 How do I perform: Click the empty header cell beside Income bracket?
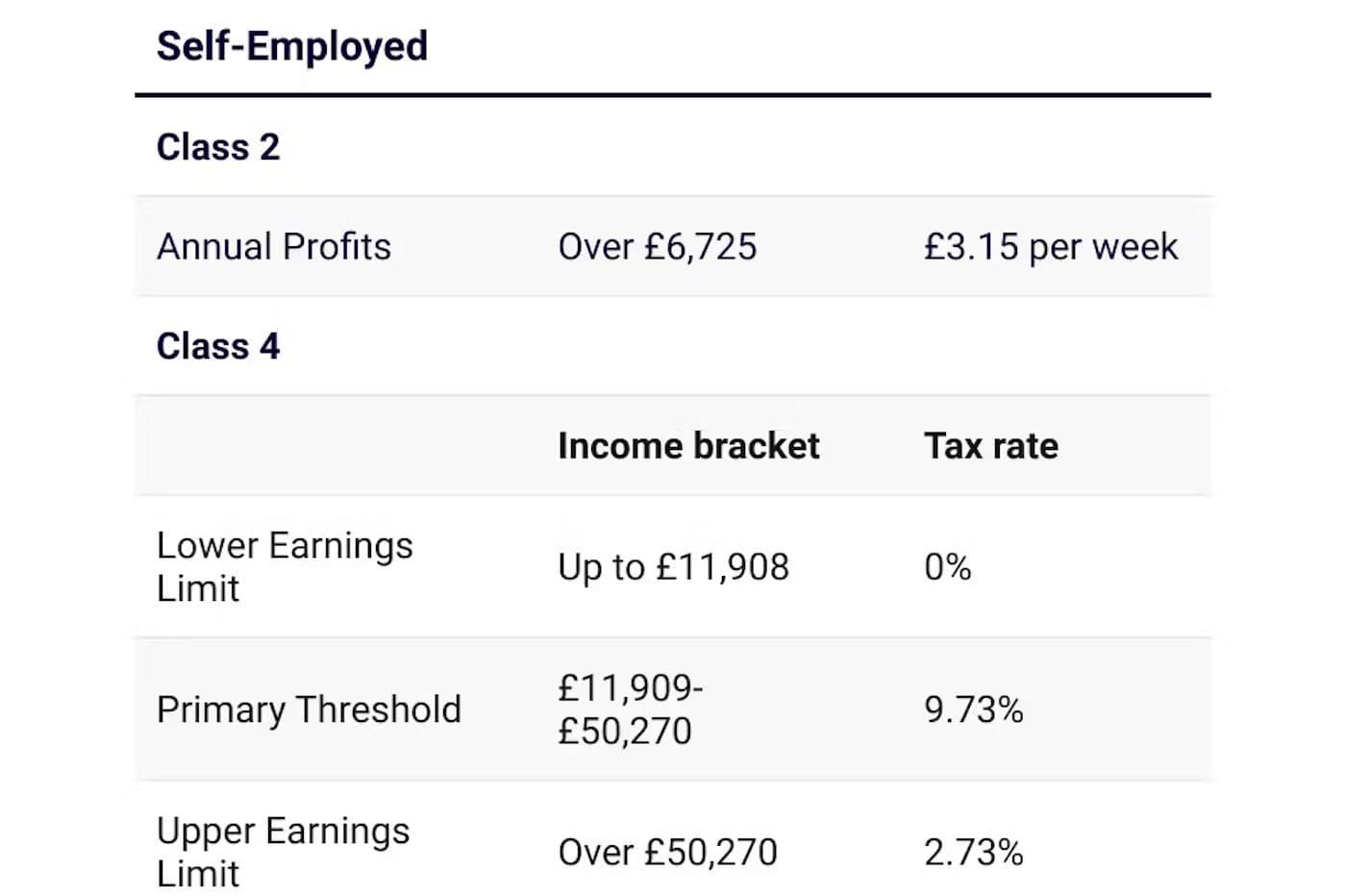click(336, 446)
